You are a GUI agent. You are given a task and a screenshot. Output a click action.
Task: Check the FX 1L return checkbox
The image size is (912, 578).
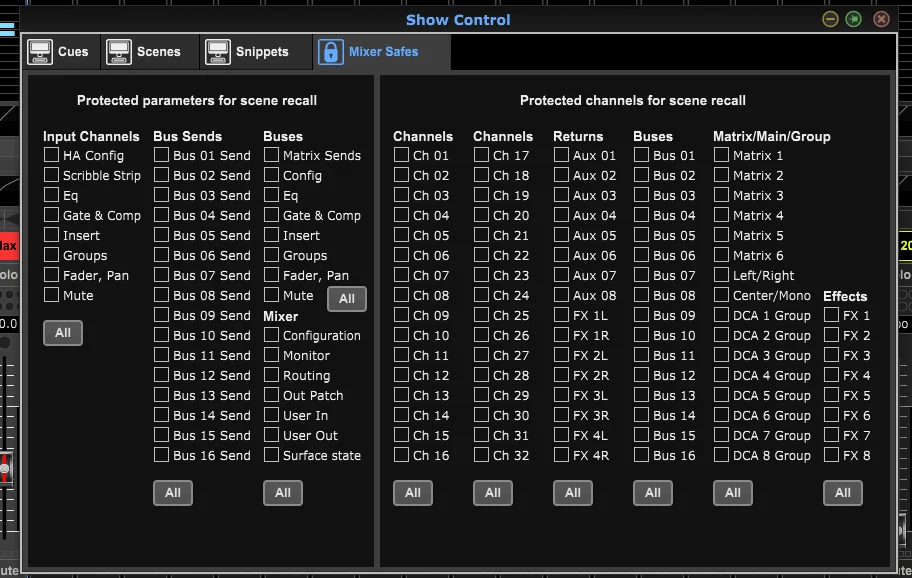point(561,315)
